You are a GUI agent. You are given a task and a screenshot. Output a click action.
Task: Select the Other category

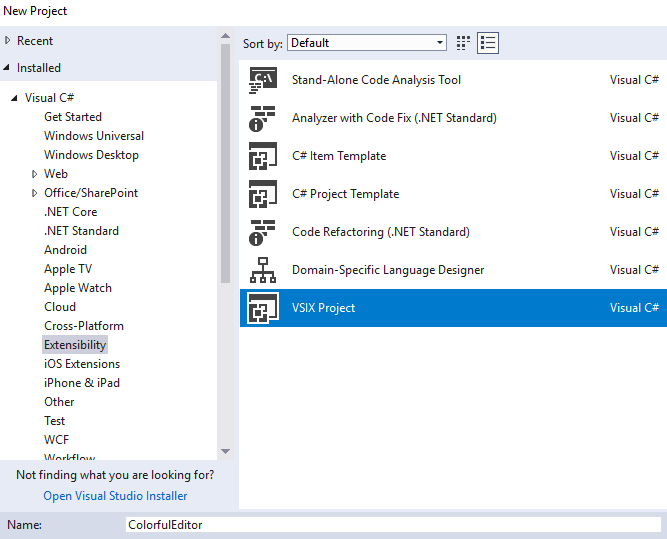point(59,402)
